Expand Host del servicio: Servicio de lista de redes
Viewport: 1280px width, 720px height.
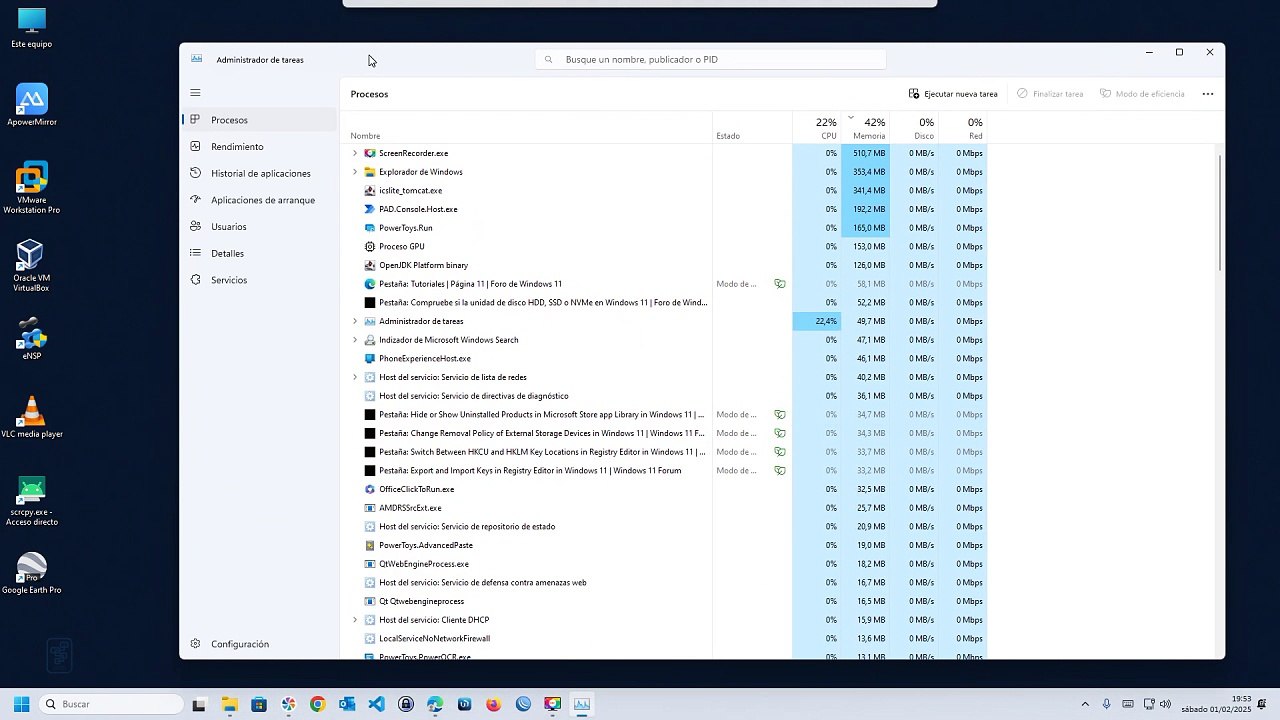tap(355, 377)
